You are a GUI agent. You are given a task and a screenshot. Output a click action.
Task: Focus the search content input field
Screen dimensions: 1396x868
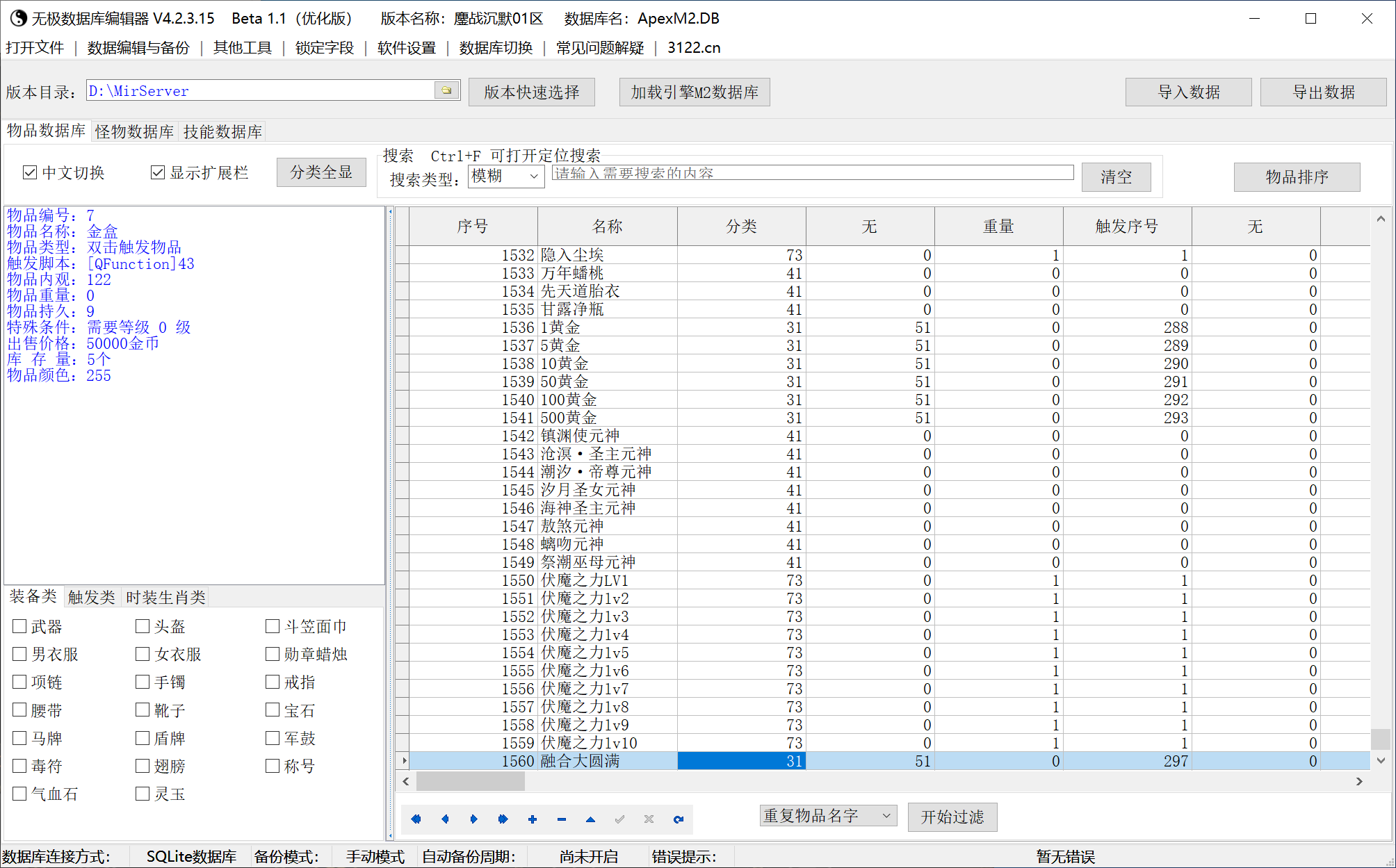coord(813,173)
